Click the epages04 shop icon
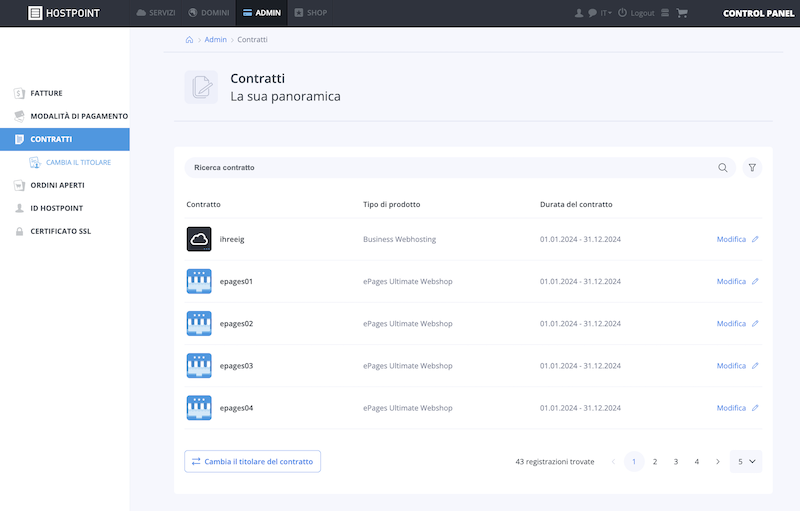 point(199,408)
